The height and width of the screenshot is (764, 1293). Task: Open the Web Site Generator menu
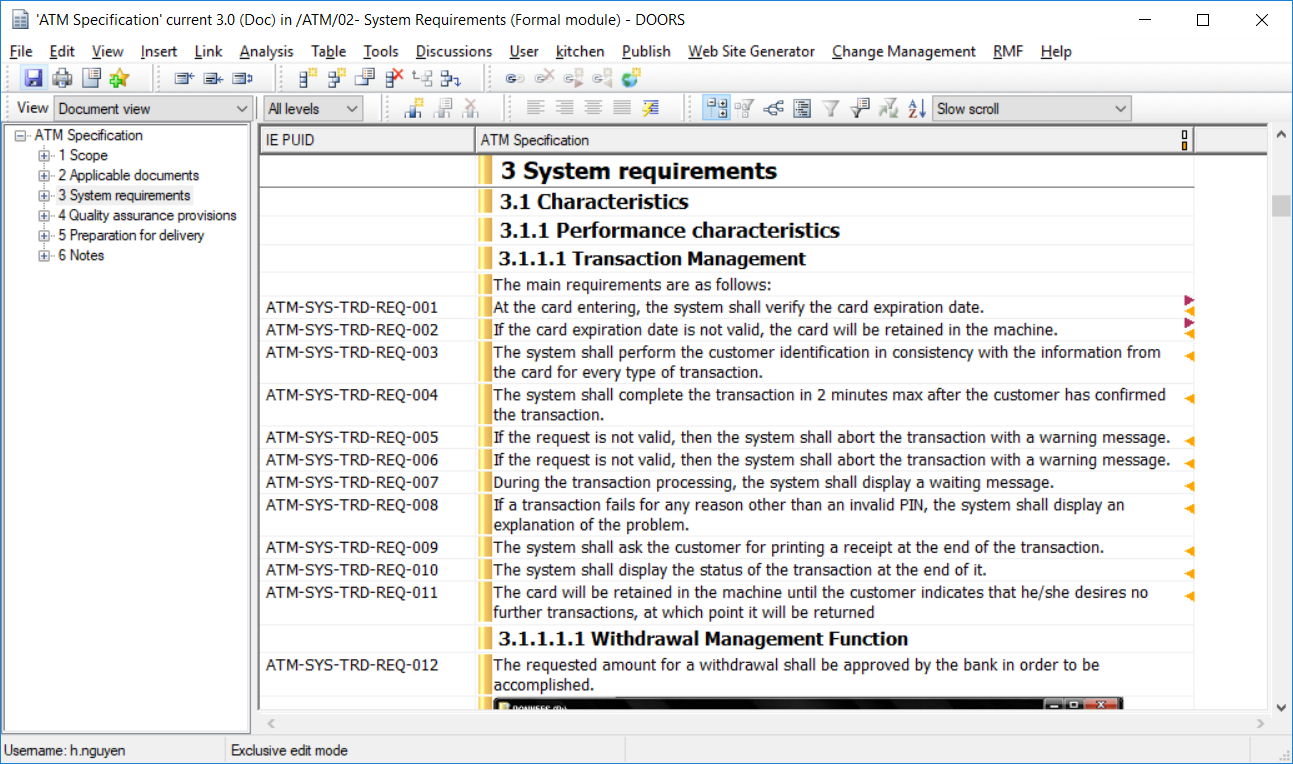(751, 51)
